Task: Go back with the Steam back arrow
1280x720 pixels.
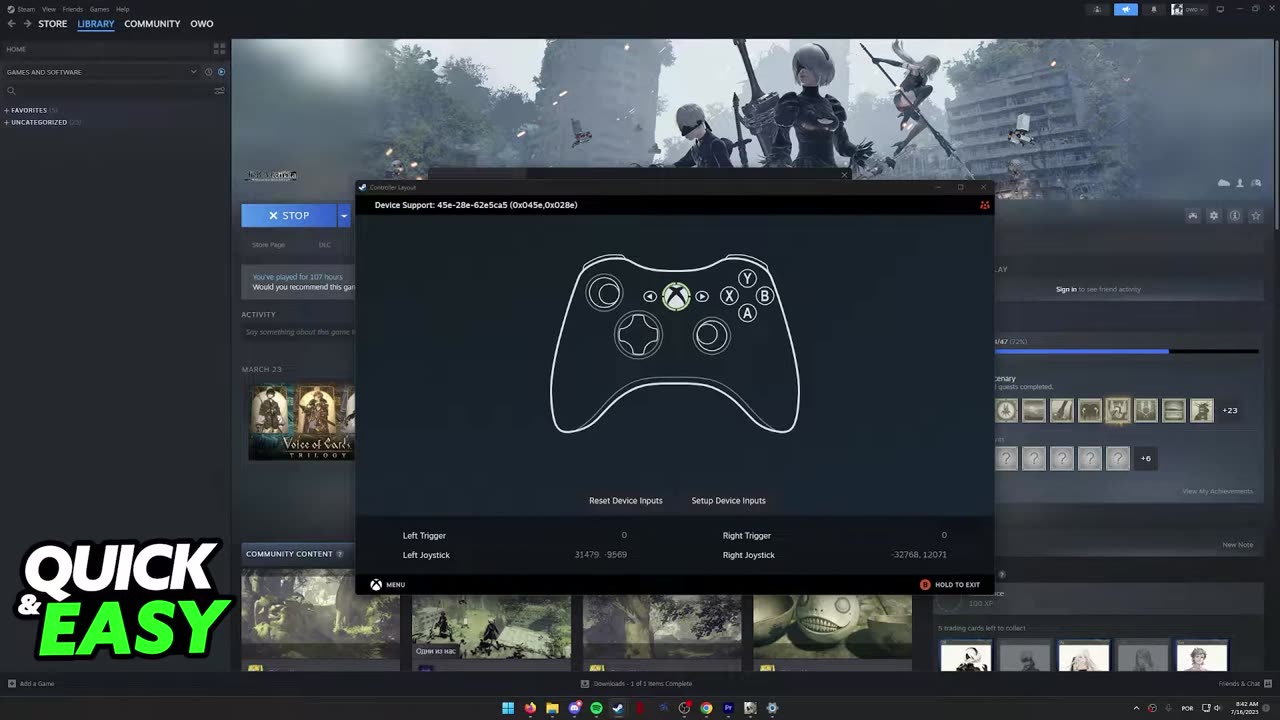Action: [x=11, y=23]
